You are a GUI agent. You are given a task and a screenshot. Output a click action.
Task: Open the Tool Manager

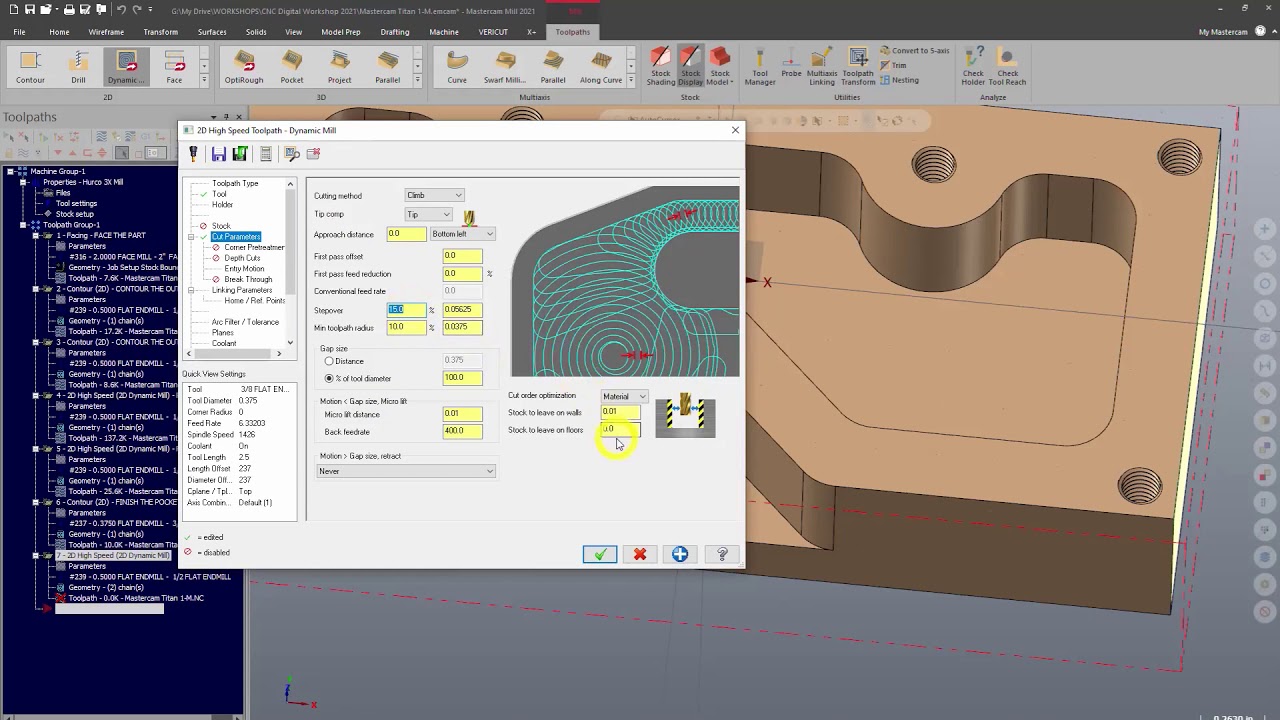pyautogui.click(x=760, y=67)
